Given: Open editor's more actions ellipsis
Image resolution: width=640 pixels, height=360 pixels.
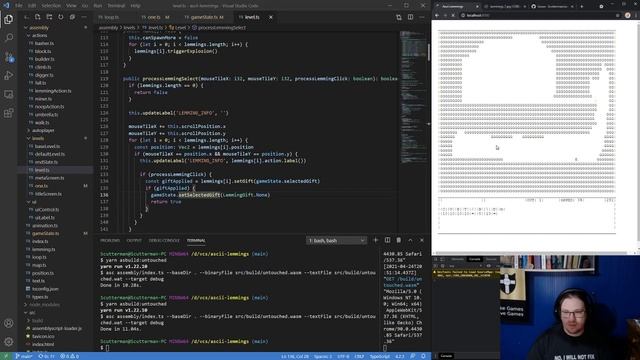Looking at the screenshot, I should click(422, 17).
